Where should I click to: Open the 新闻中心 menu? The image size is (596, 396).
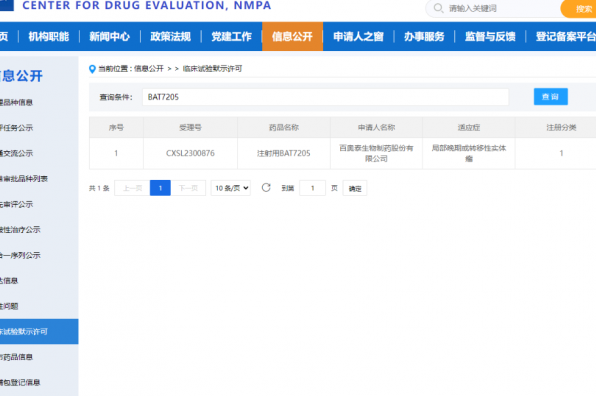point(109,36)
